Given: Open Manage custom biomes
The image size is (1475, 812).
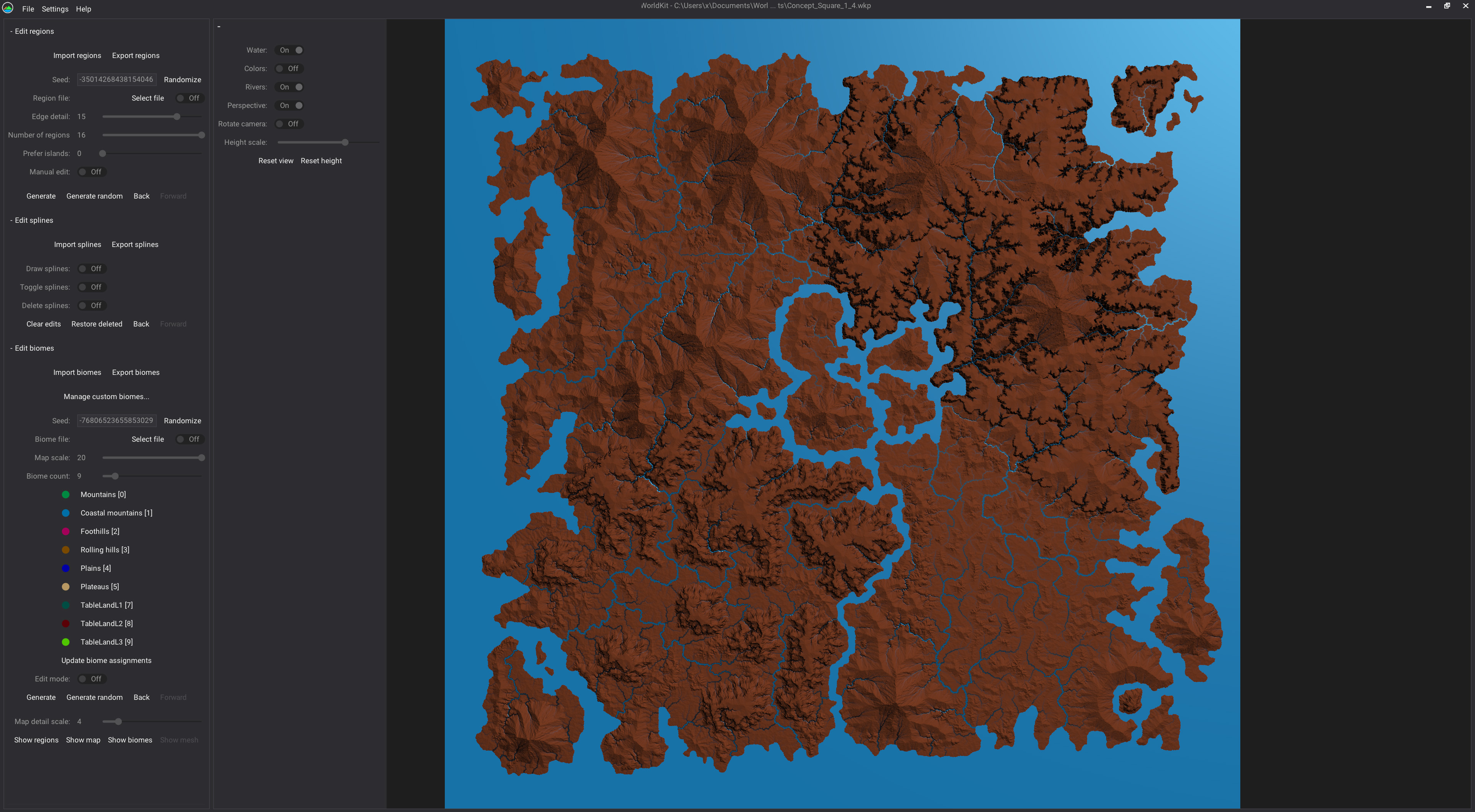Looking at the screenshot, I should tap(106, 396).
